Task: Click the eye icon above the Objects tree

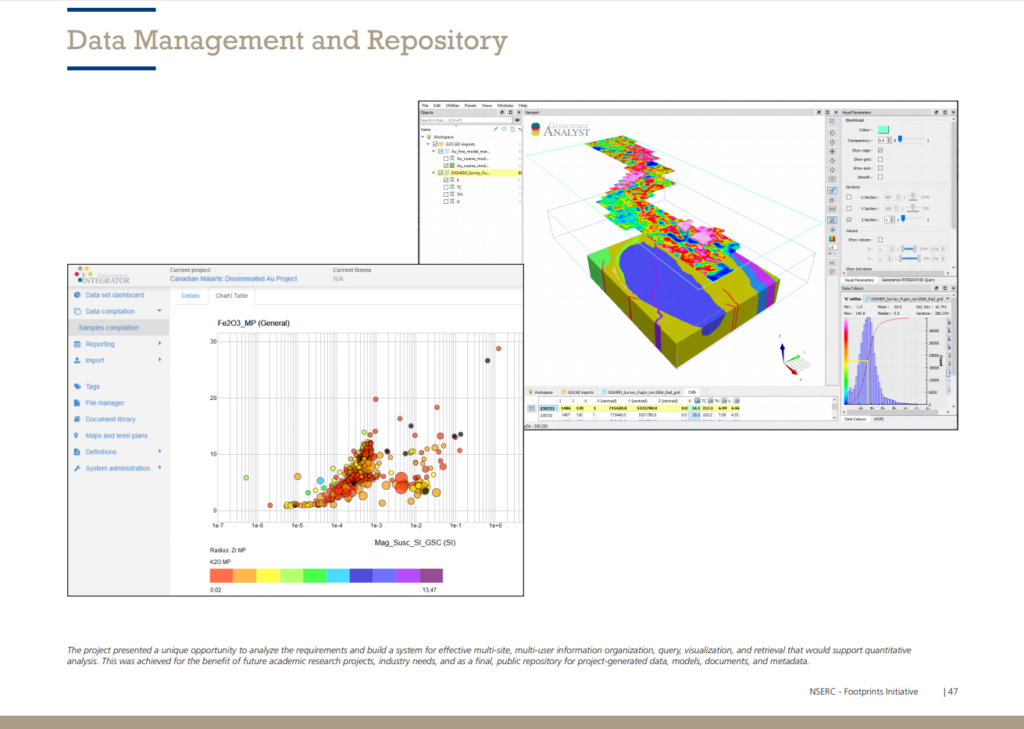Action: point(517,120)
